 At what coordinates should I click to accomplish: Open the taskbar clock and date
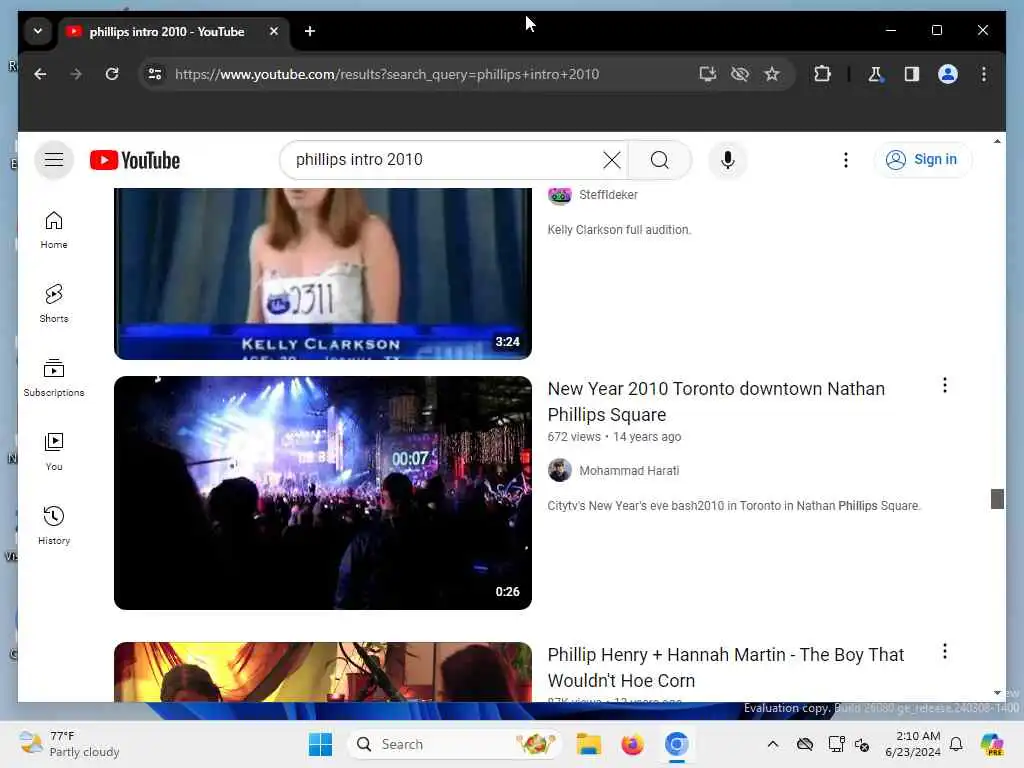tap(913, 744)
